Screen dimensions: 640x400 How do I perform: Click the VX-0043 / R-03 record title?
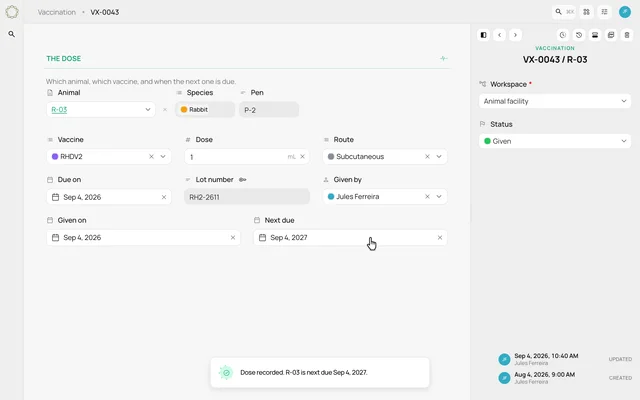(555, 60)
